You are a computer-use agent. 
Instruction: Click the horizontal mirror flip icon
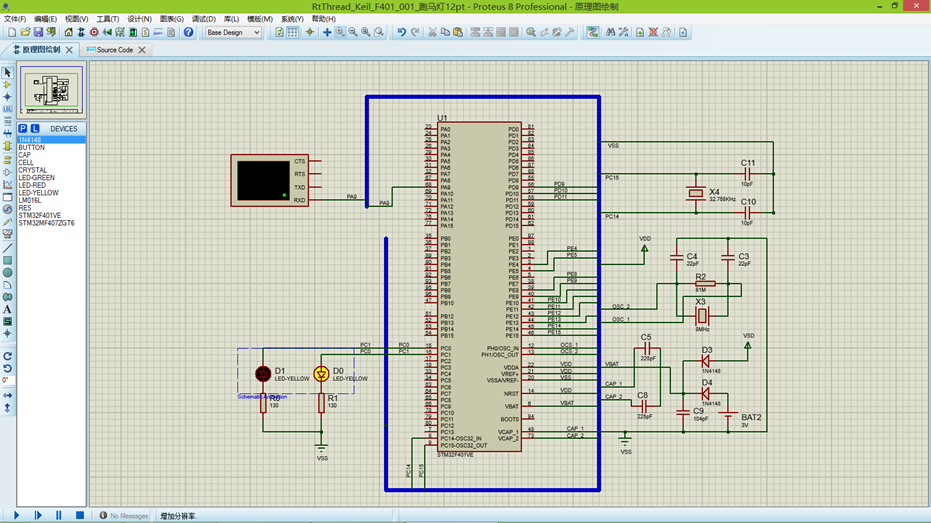click(x=7, y=395)
